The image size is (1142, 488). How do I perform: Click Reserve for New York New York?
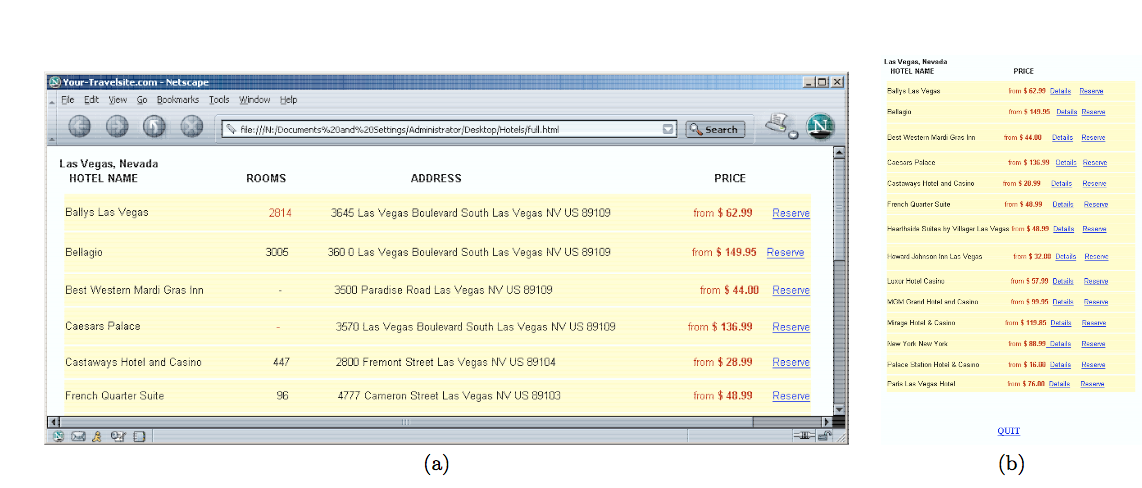point(1094,344)
